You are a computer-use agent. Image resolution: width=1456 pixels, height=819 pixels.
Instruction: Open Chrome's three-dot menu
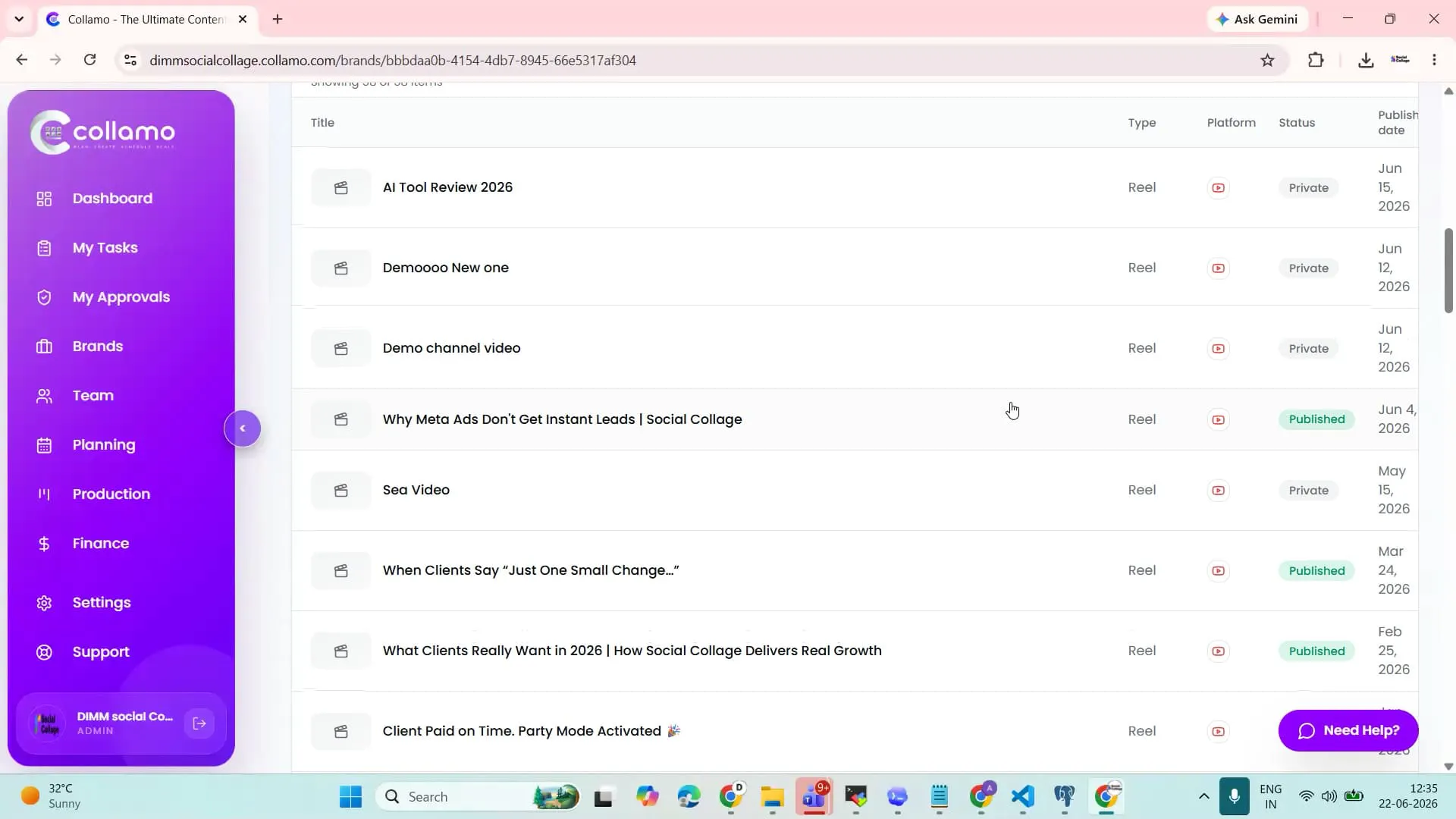click(x=1434, y=60)
